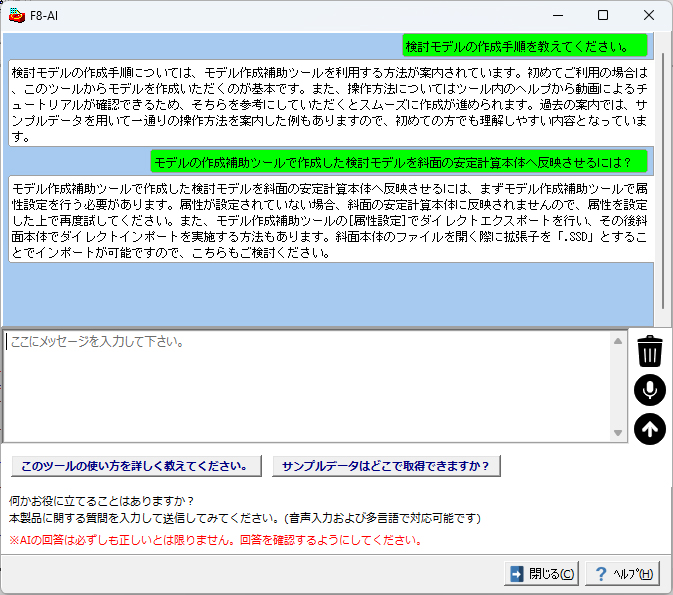This screenshot has height=595, width=673.
Task: Close the F8-AI window with X
Action: tap(649, 15)
